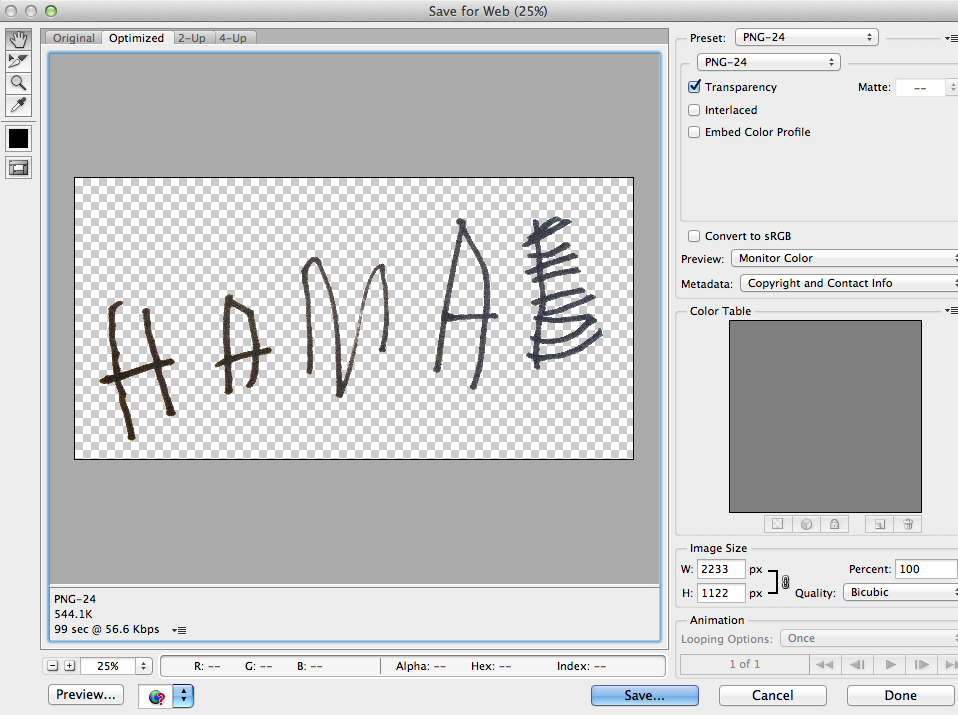Image resolution: width=958 pixels, height=715 pixels.
Task: Click the 544.1K file size text
Action: 73,614
